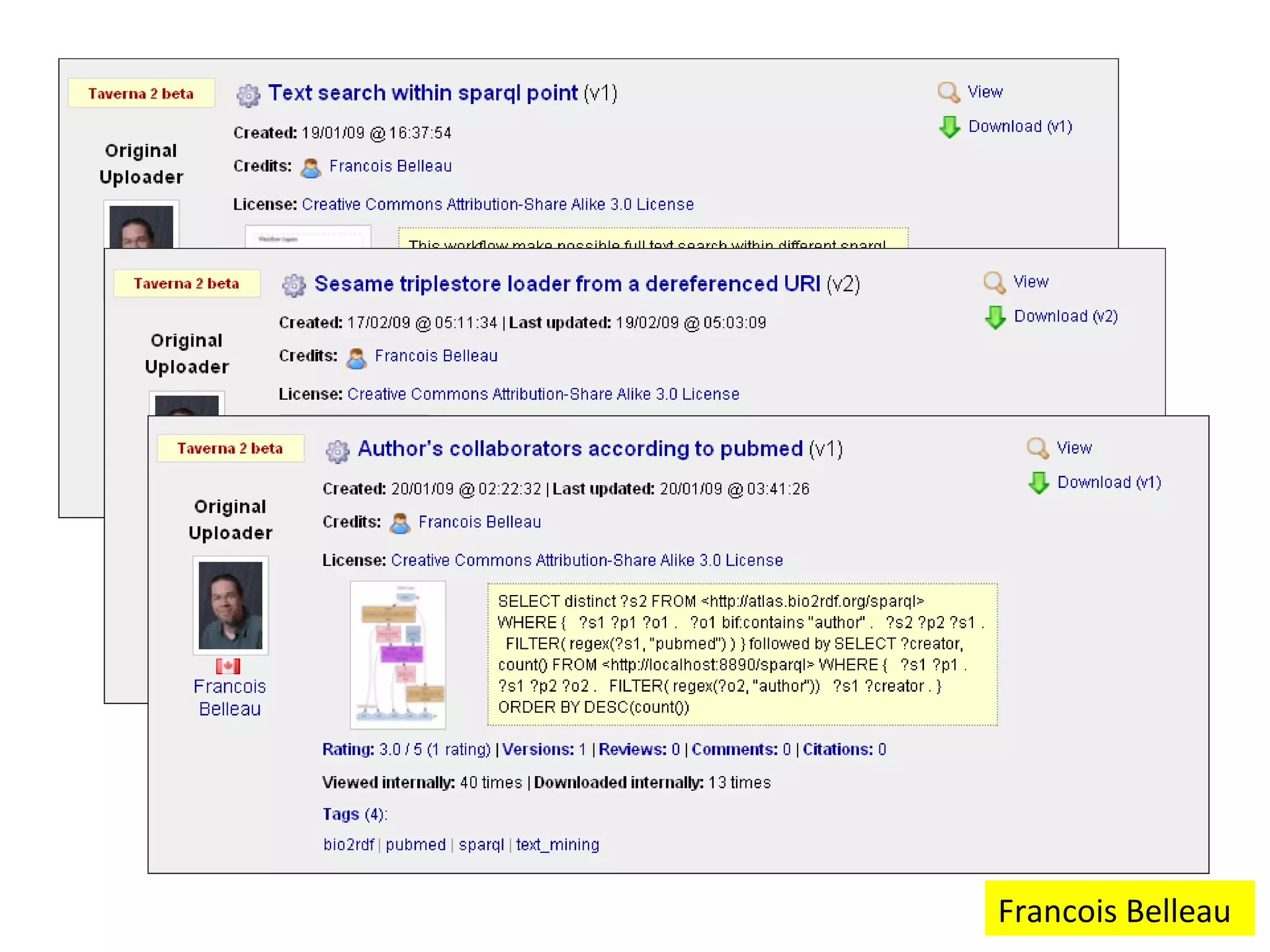Click magnifier View icon for Sesame triplestore workflow
This screenshot has width=1270, height=952.
pyautogui.click(x=994, y=282)
